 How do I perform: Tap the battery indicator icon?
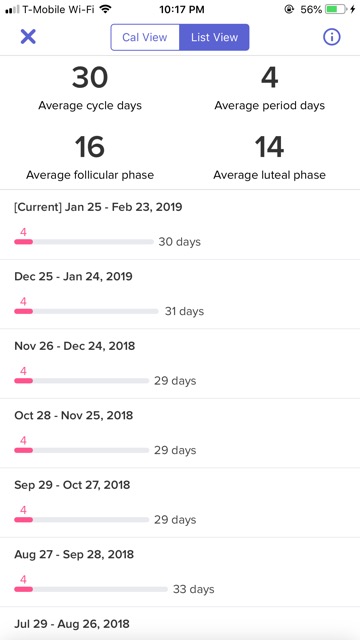(x=336, y=9)
